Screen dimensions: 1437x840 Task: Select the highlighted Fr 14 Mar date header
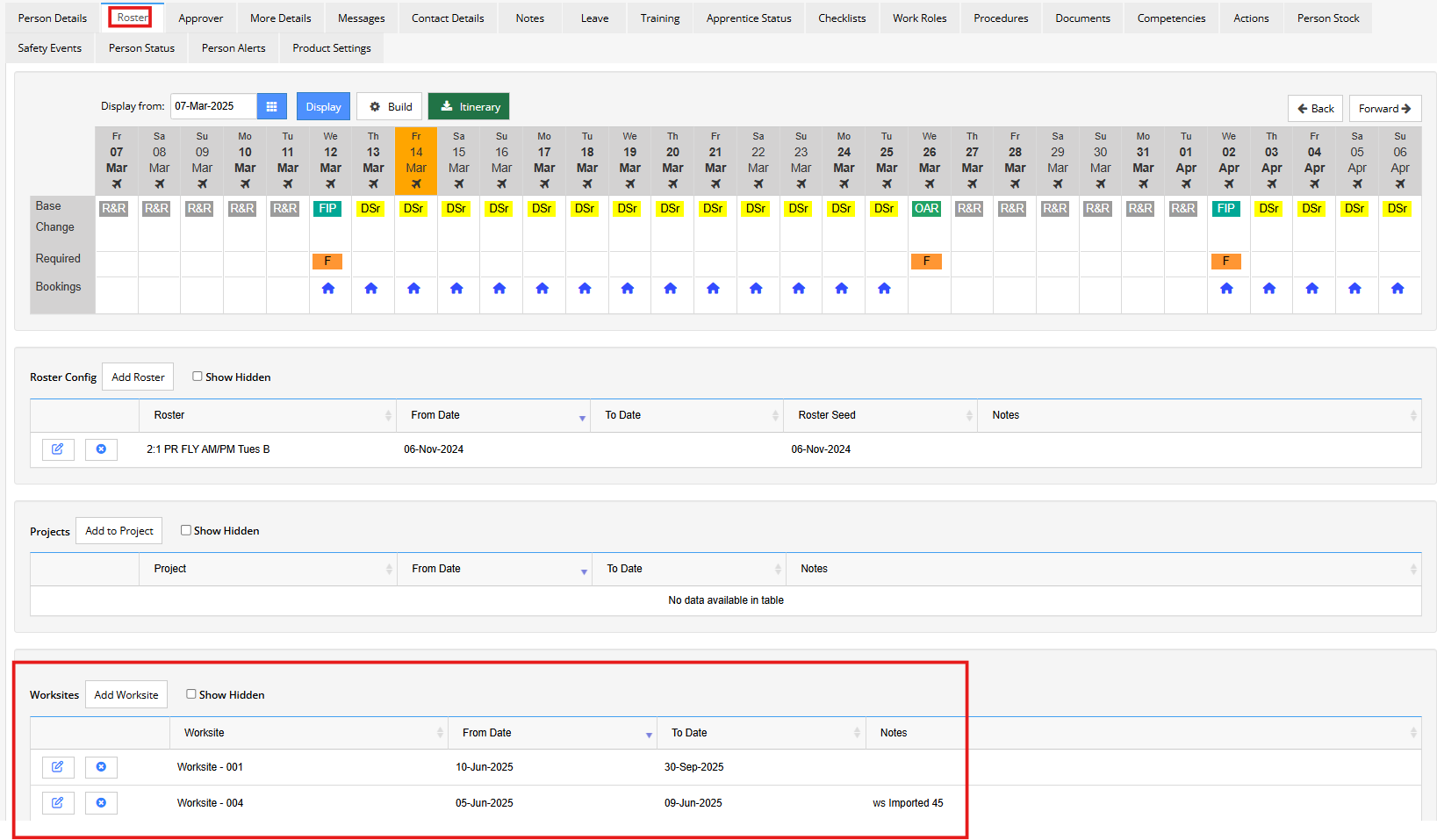(x=416, y=161)
